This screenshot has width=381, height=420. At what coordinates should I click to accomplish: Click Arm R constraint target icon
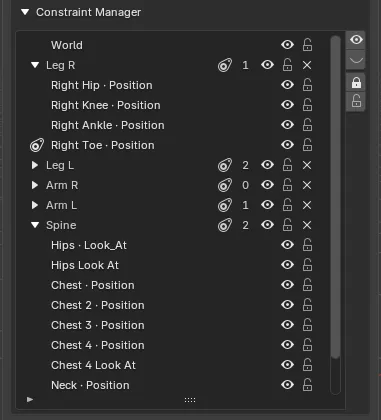(225, 185)
